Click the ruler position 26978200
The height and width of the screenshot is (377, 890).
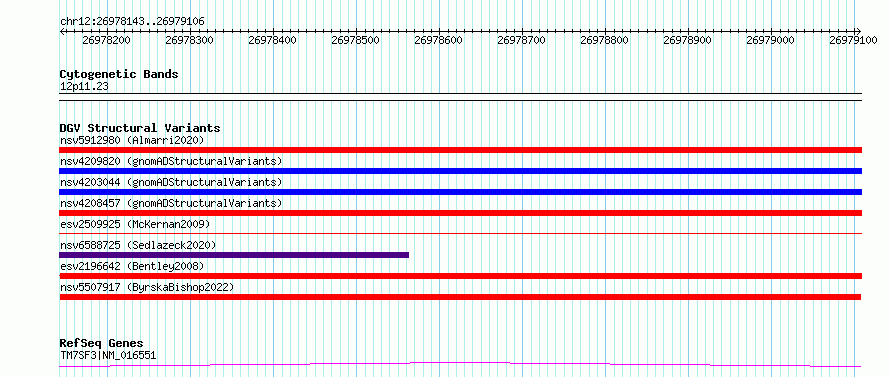point(106,41)
